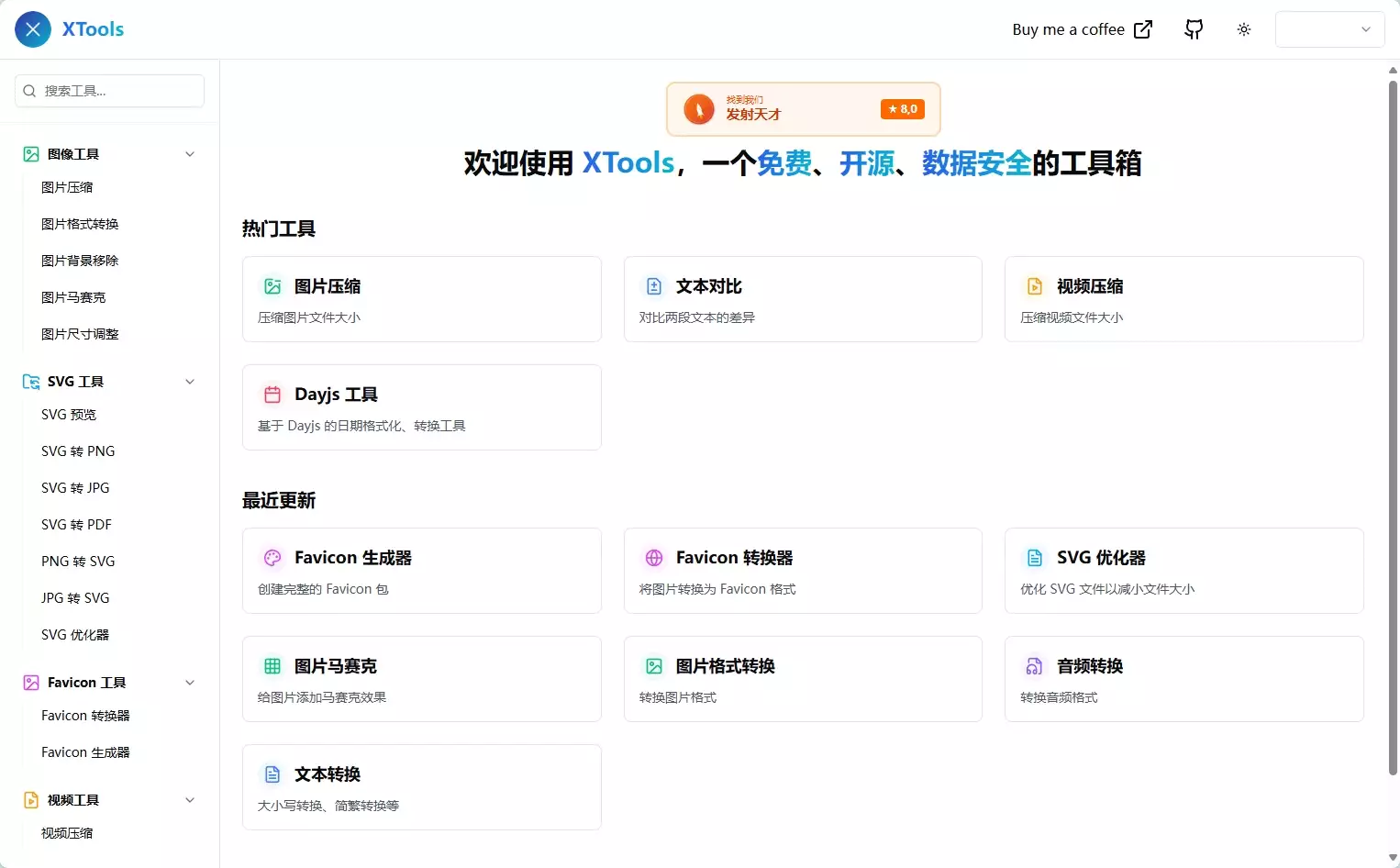
Task: Open the Dayjs 工具 card title
Action: (x=336, y=395)
